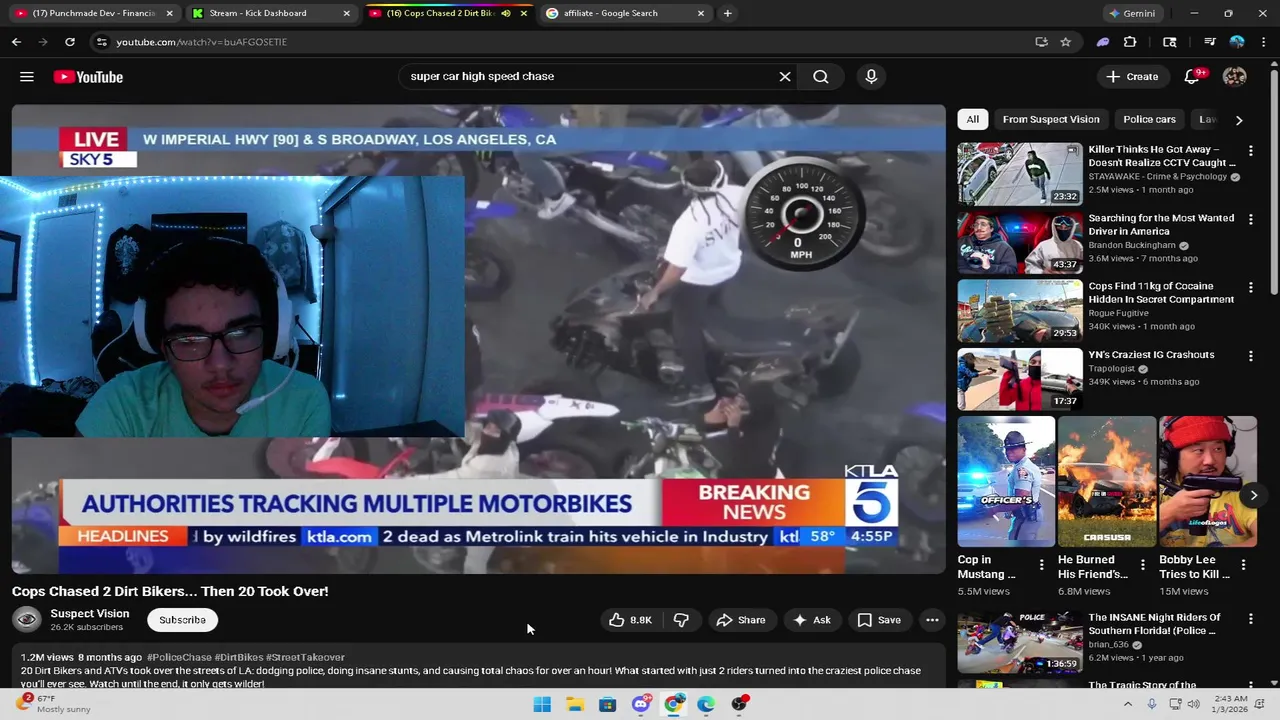Open Microsoft Edge from taskbar
The image size is (1280, 720).
(x=706, y=704)
